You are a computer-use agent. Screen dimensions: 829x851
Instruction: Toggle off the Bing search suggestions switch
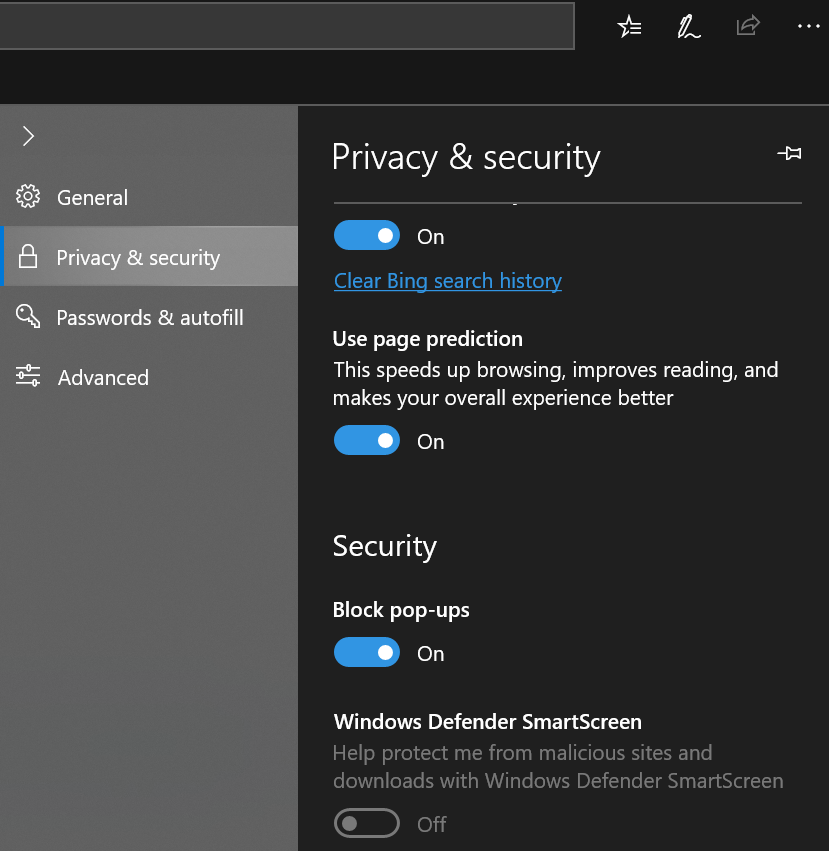tap(366, 235)
